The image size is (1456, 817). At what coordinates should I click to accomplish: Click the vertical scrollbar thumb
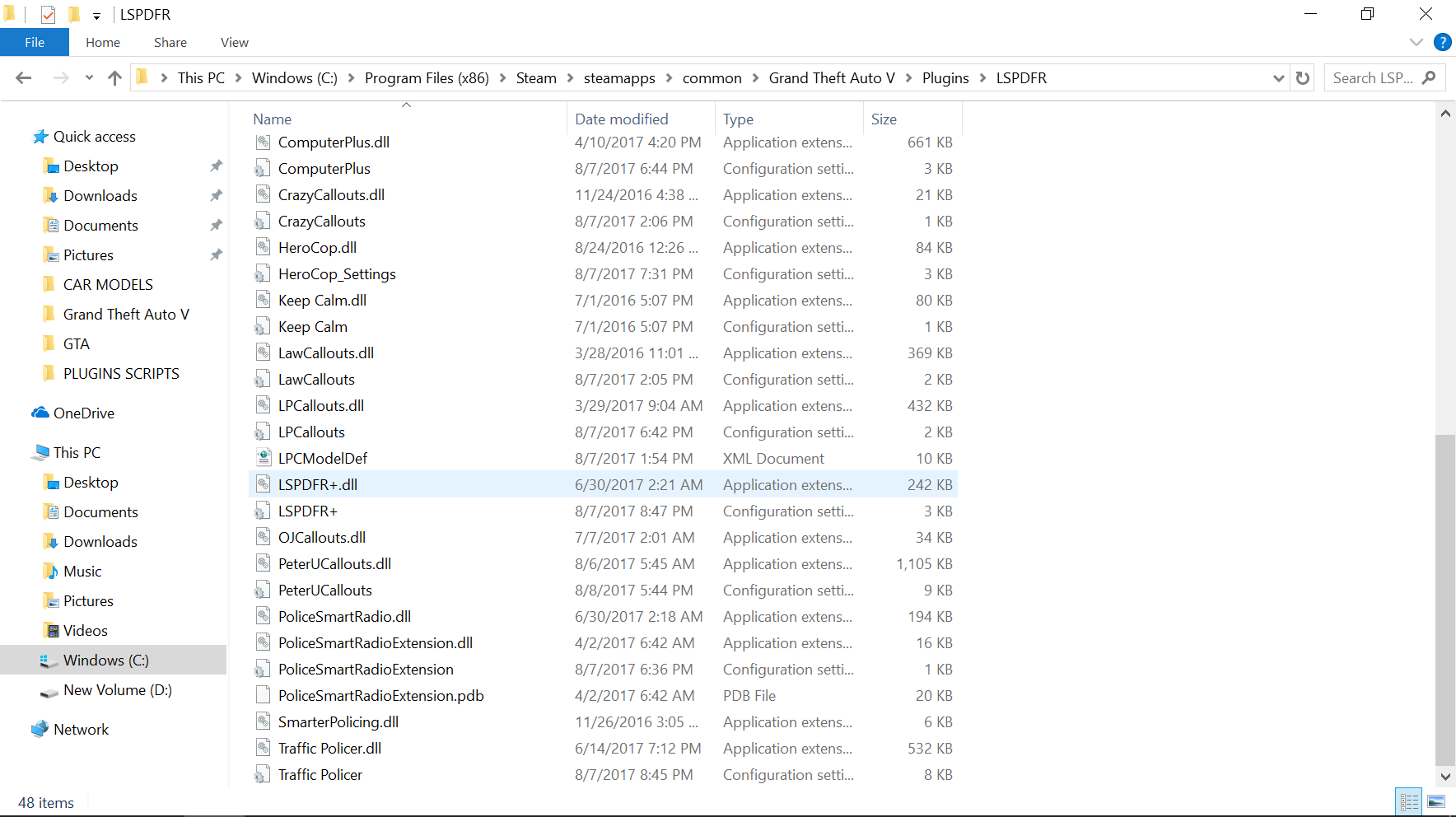point(1445,600)
